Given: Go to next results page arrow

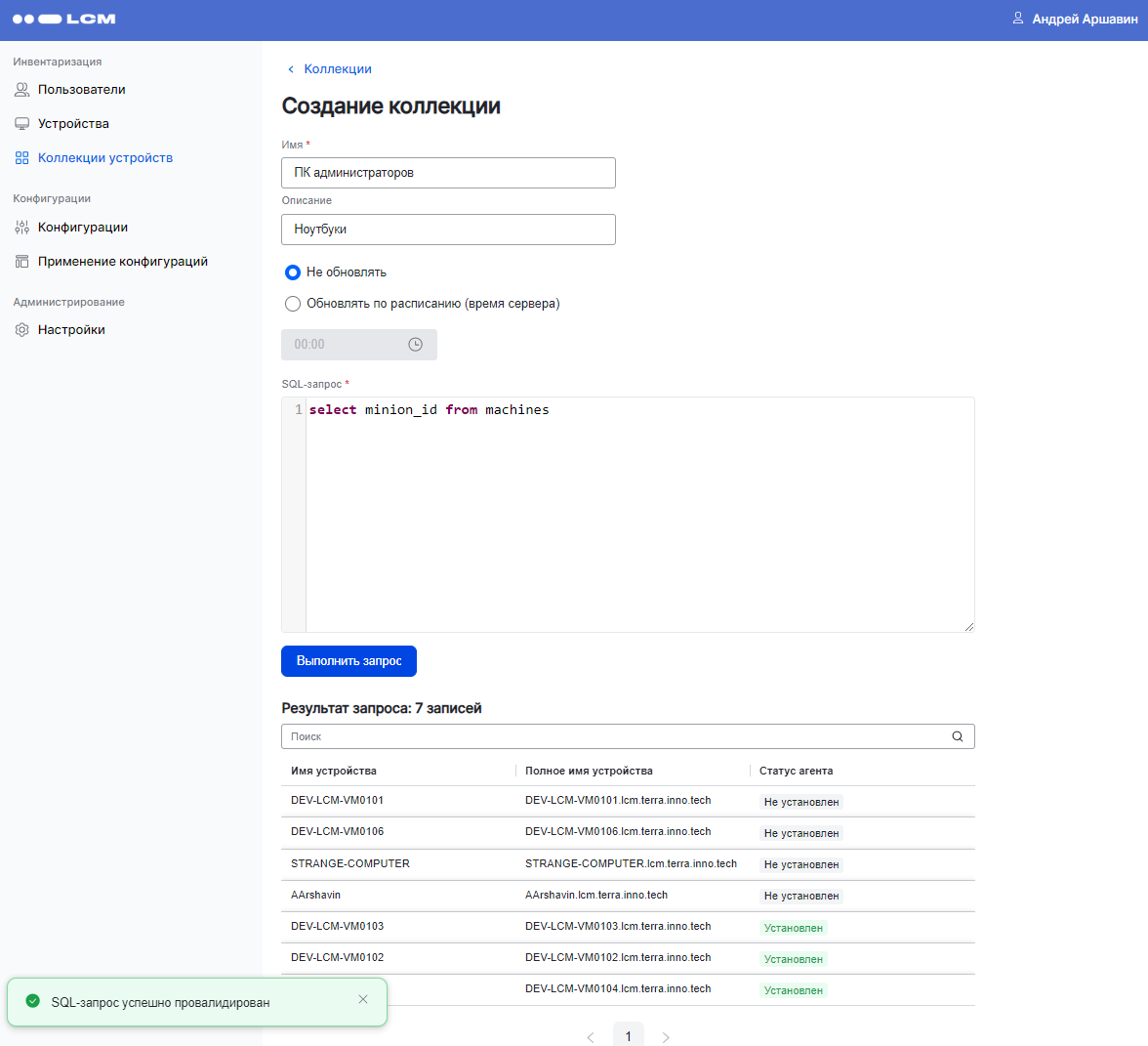Looking at the screenshot, I should 666,1037.
